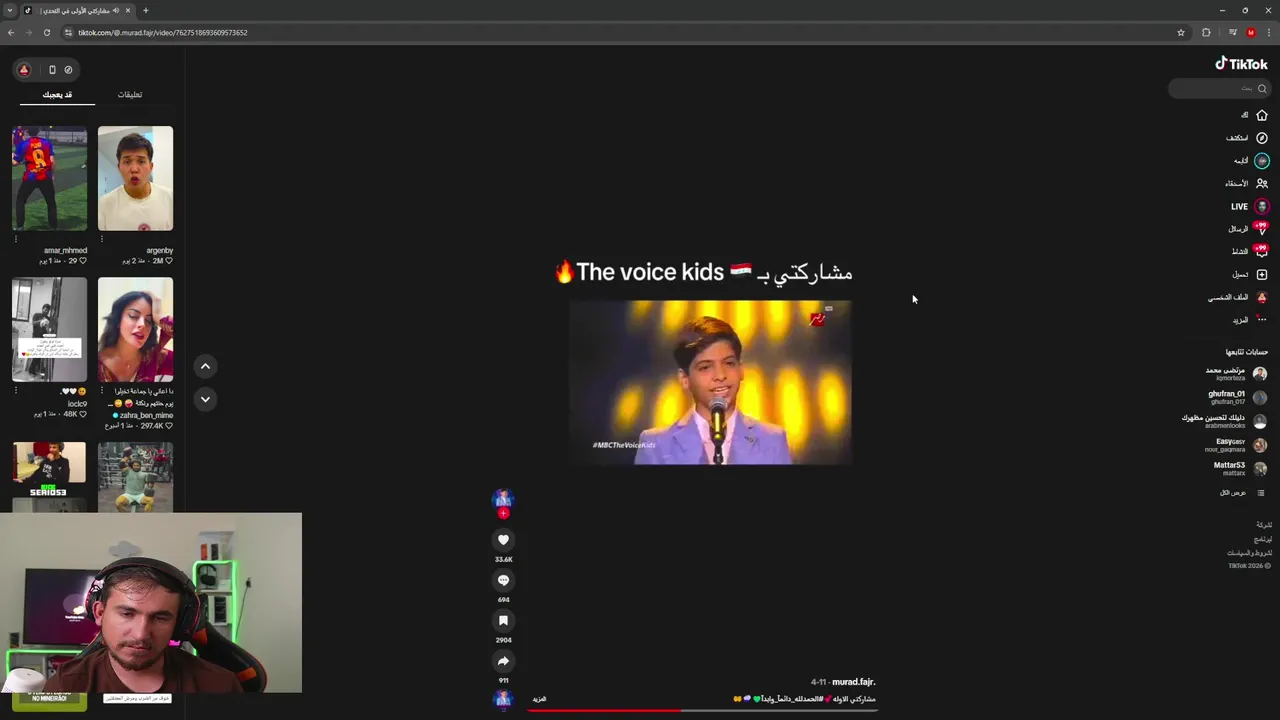The width and height of the screenshot is (1280, 720).
Task: Switch to the 'تعليقات' comments tab
Action: 130,95
